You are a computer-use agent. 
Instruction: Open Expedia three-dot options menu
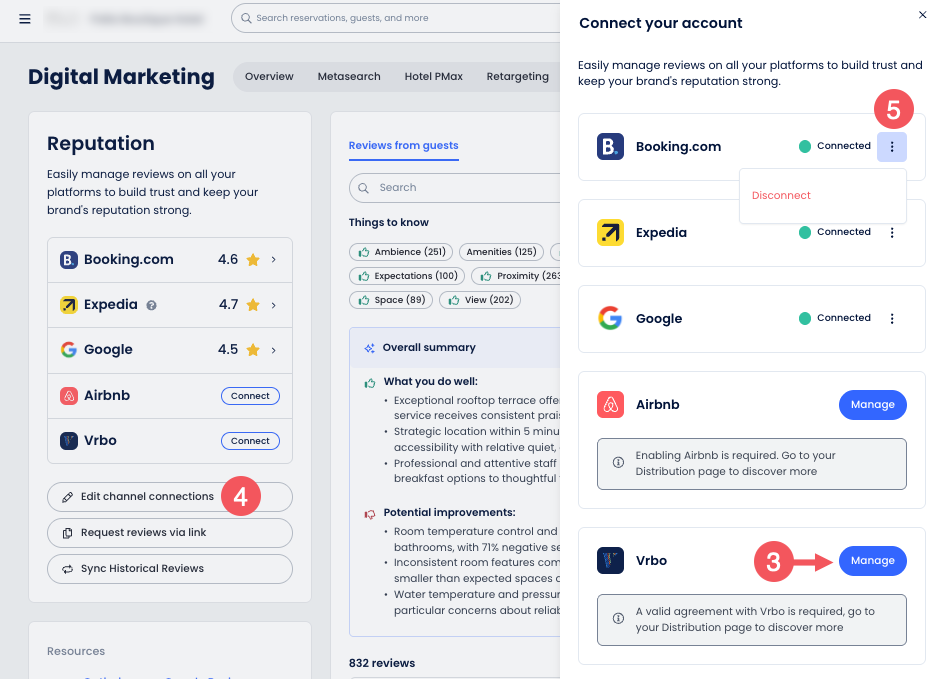tap(892, 233)
